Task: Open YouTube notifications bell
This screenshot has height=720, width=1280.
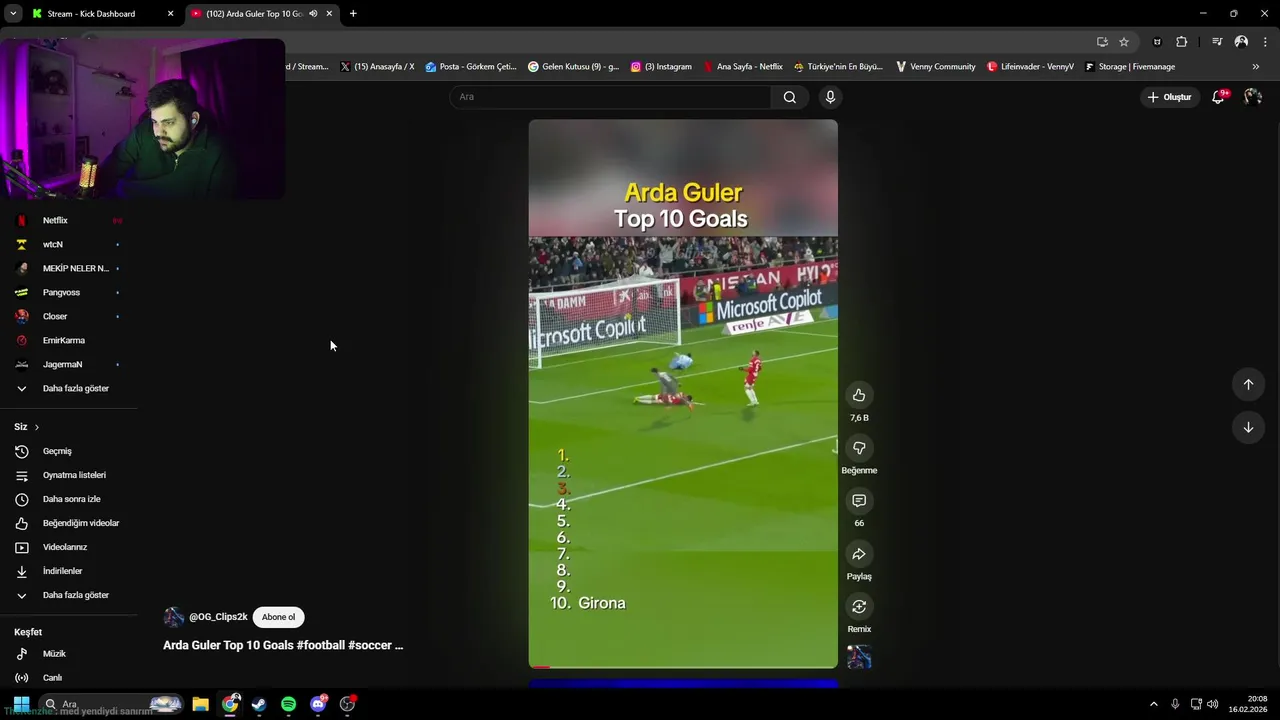Action: (1218, 97)
